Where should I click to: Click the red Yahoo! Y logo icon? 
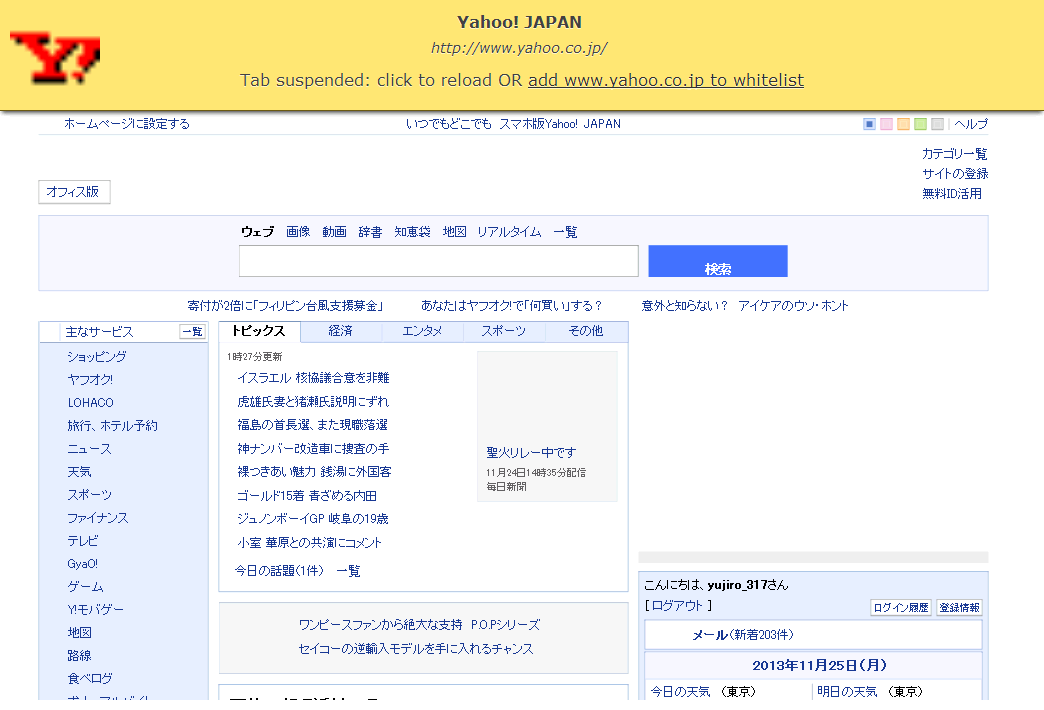pos(55,57)
